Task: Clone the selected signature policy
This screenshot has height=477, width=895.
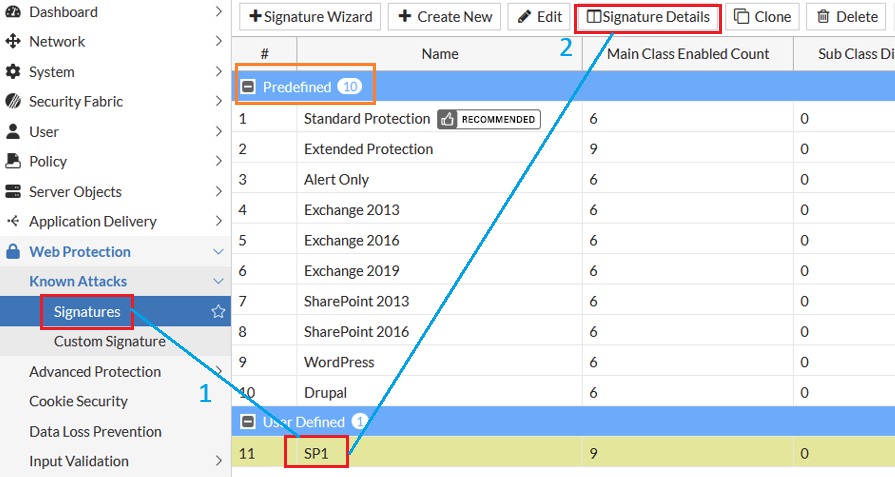Action: point(763,17)
